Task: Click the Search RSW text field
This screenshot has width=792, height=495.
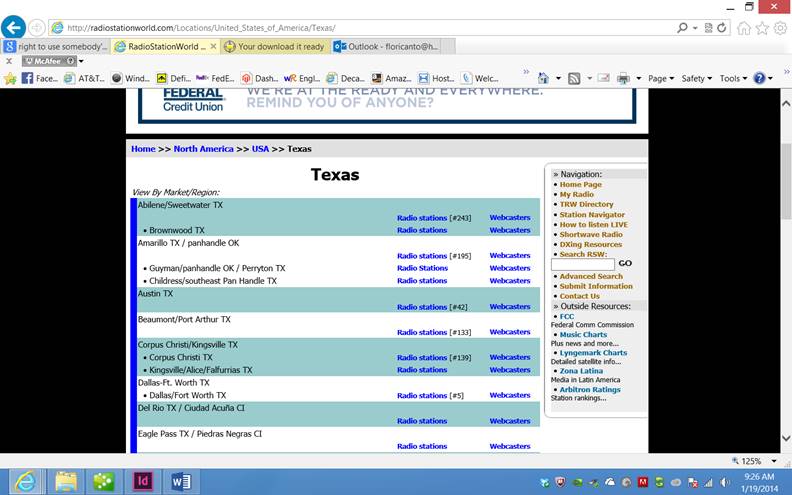Action: [582, 264]
